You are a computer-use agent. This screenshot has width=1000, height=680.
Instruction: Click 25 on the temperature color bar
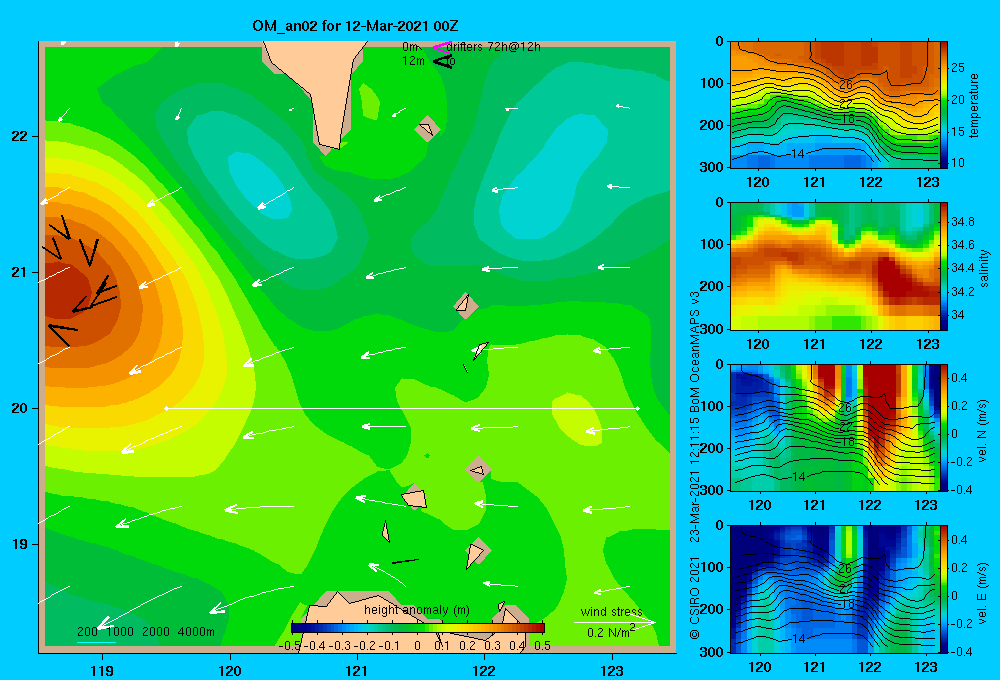(958, 68)
